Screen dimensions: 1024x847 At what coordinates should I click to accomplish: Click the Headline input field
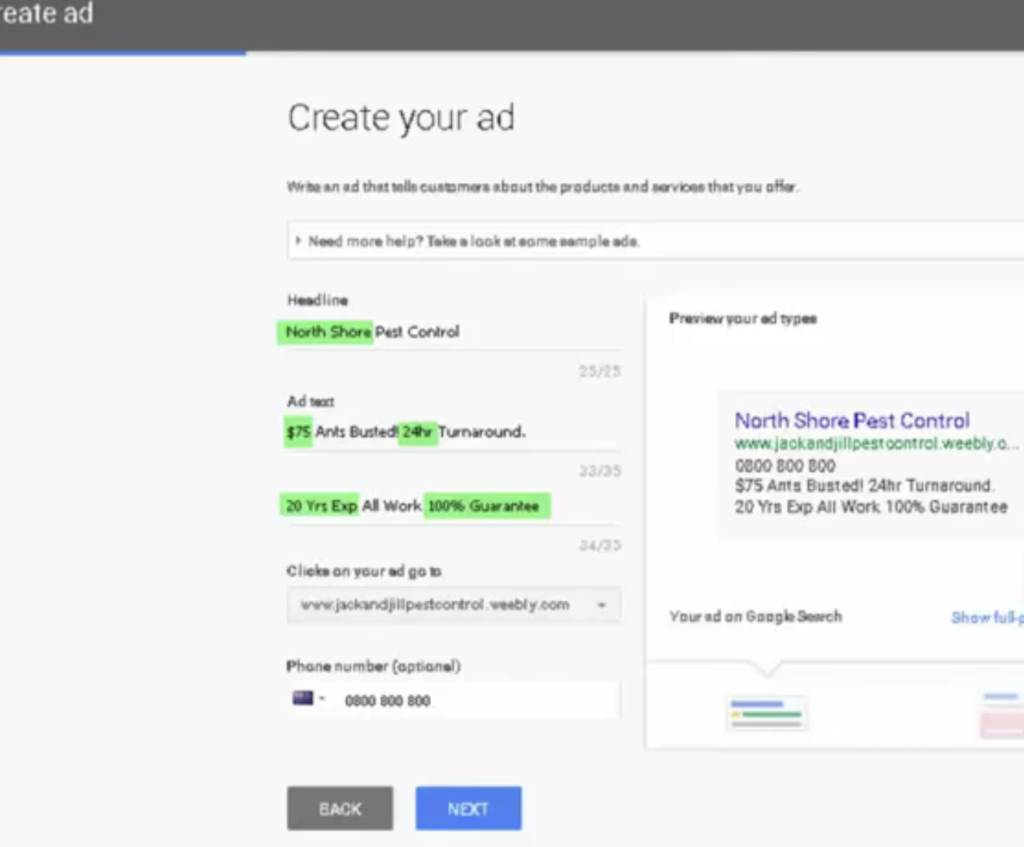point(454,332)
